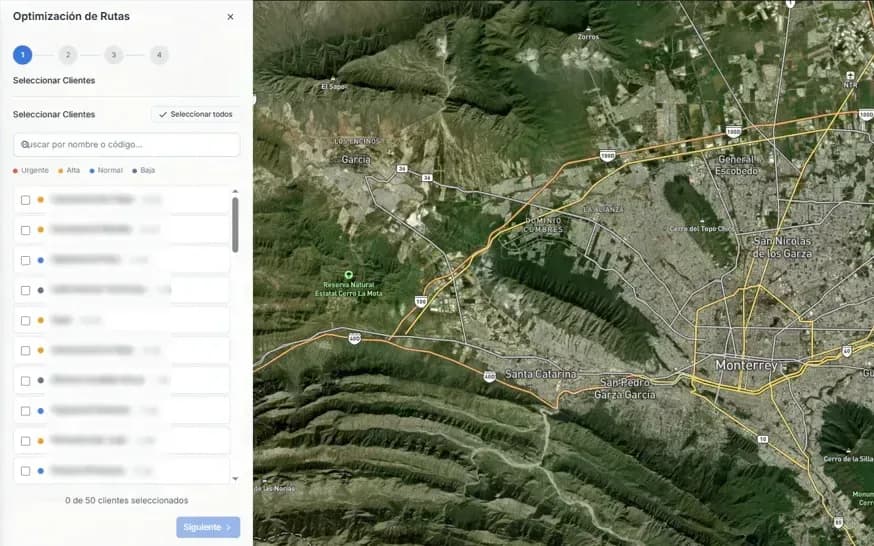
Task: Go to step 1 circle
Action: point(23,55)
